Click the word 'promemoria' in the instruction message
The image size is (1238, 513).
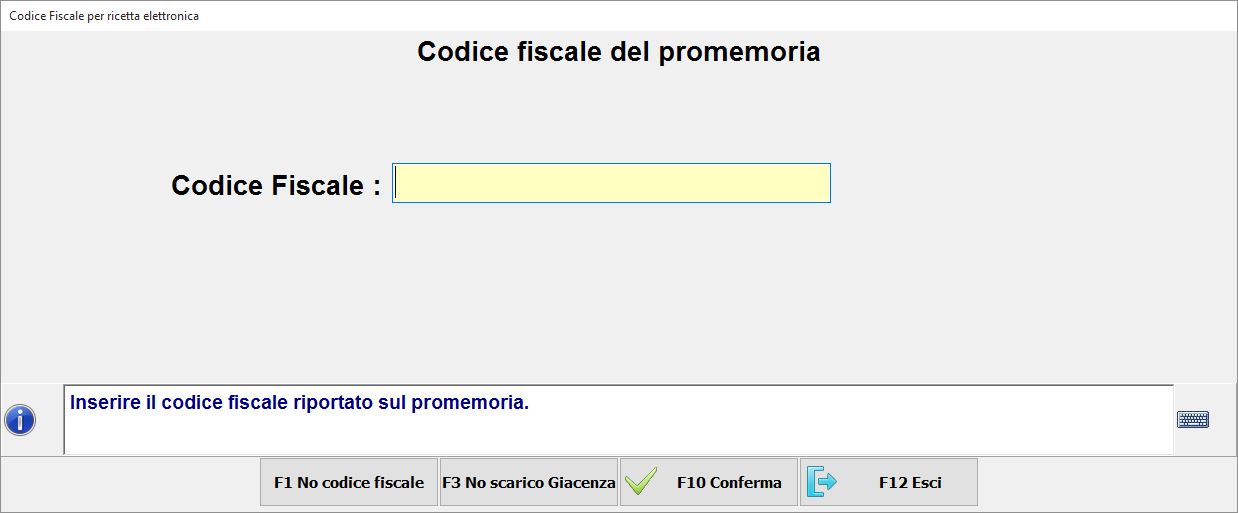[475, 403]
